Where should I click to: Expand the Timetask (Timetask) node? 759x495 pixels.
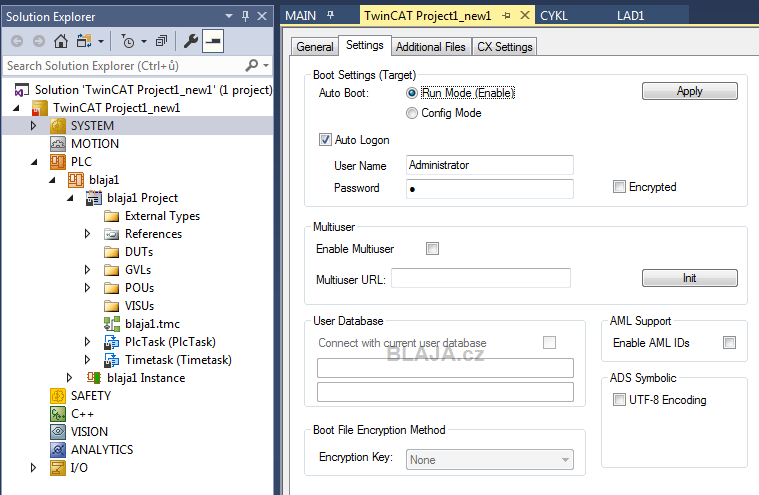point(87,360)
